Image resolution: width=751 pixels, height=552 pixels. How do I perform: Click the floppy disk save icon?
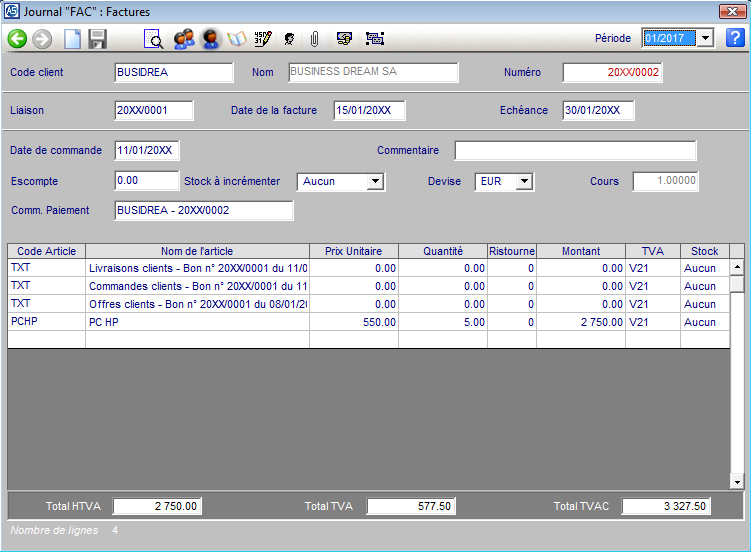(x=97, y=39)
